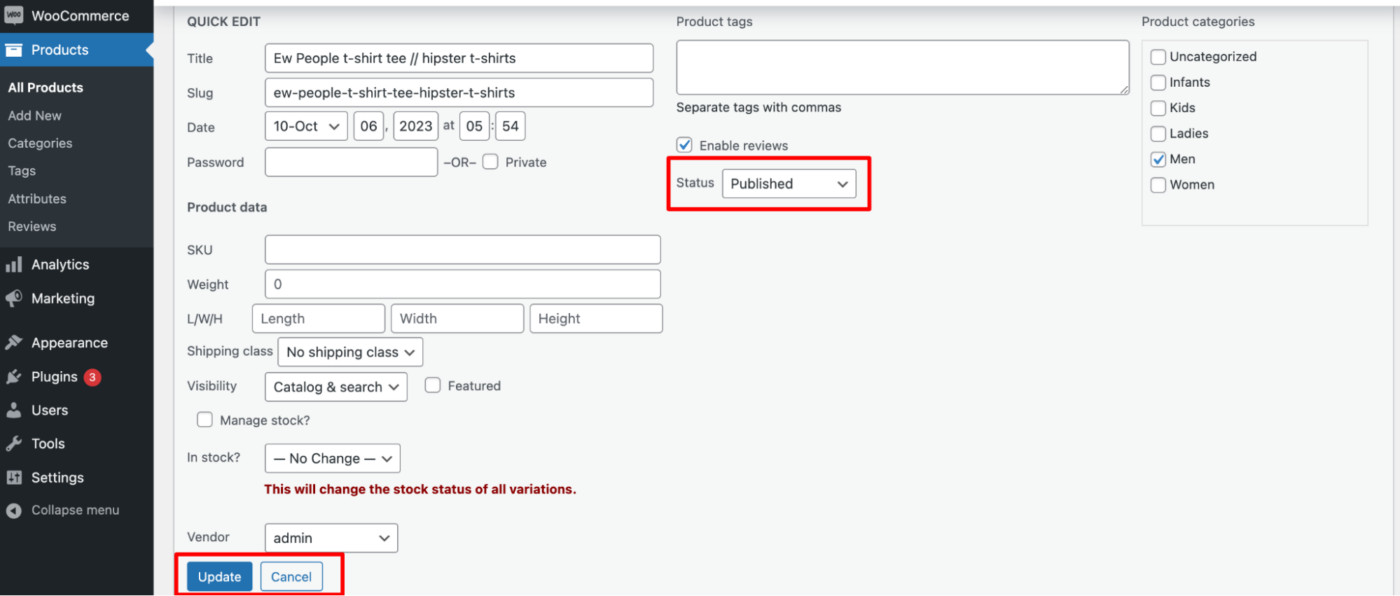Toggle the Private checkbox

click(490, 162)
